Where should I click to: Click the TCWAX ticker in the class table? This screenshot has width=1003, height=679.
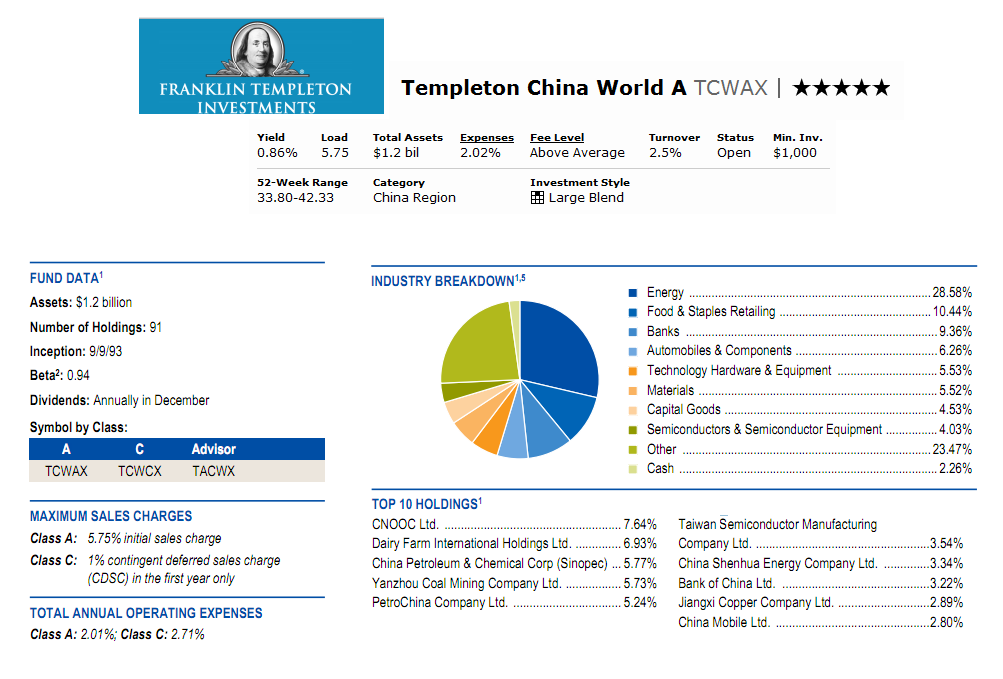coord(66,470)
